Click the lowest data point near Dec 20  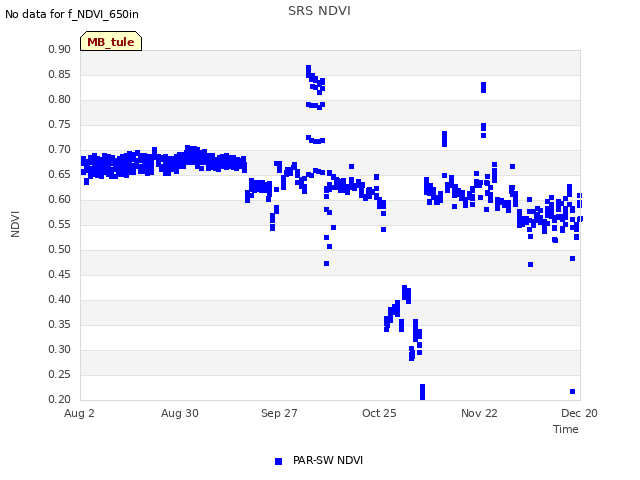(572, 391)
